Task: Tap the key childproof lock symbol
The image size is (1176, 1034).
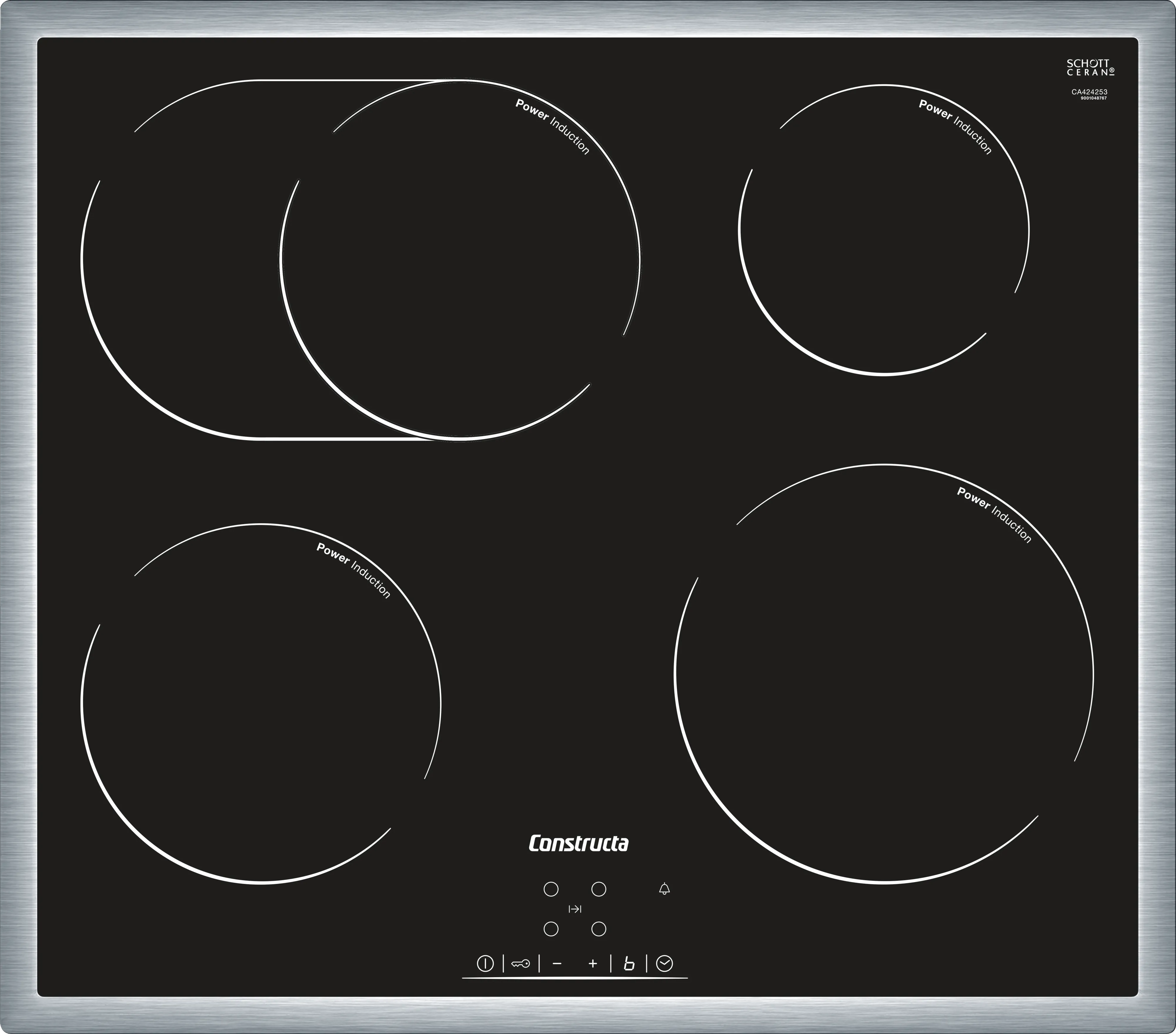Action: [521, 964]
